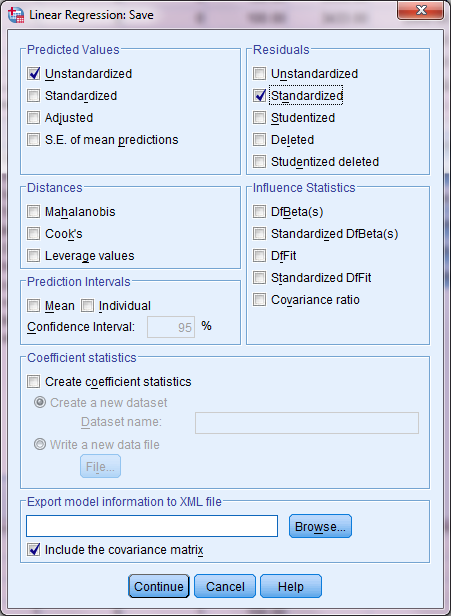
Task: Enable Leverage values checkbox
Action: [x=34, y=256]
